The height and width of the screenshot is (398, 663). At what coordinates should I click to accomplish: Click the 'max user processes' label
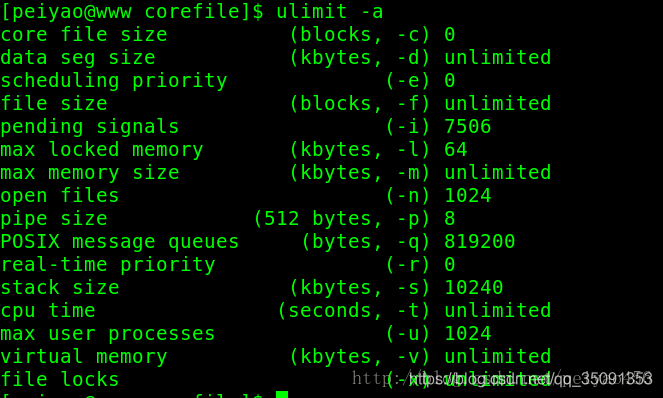(x=108, y=334)
